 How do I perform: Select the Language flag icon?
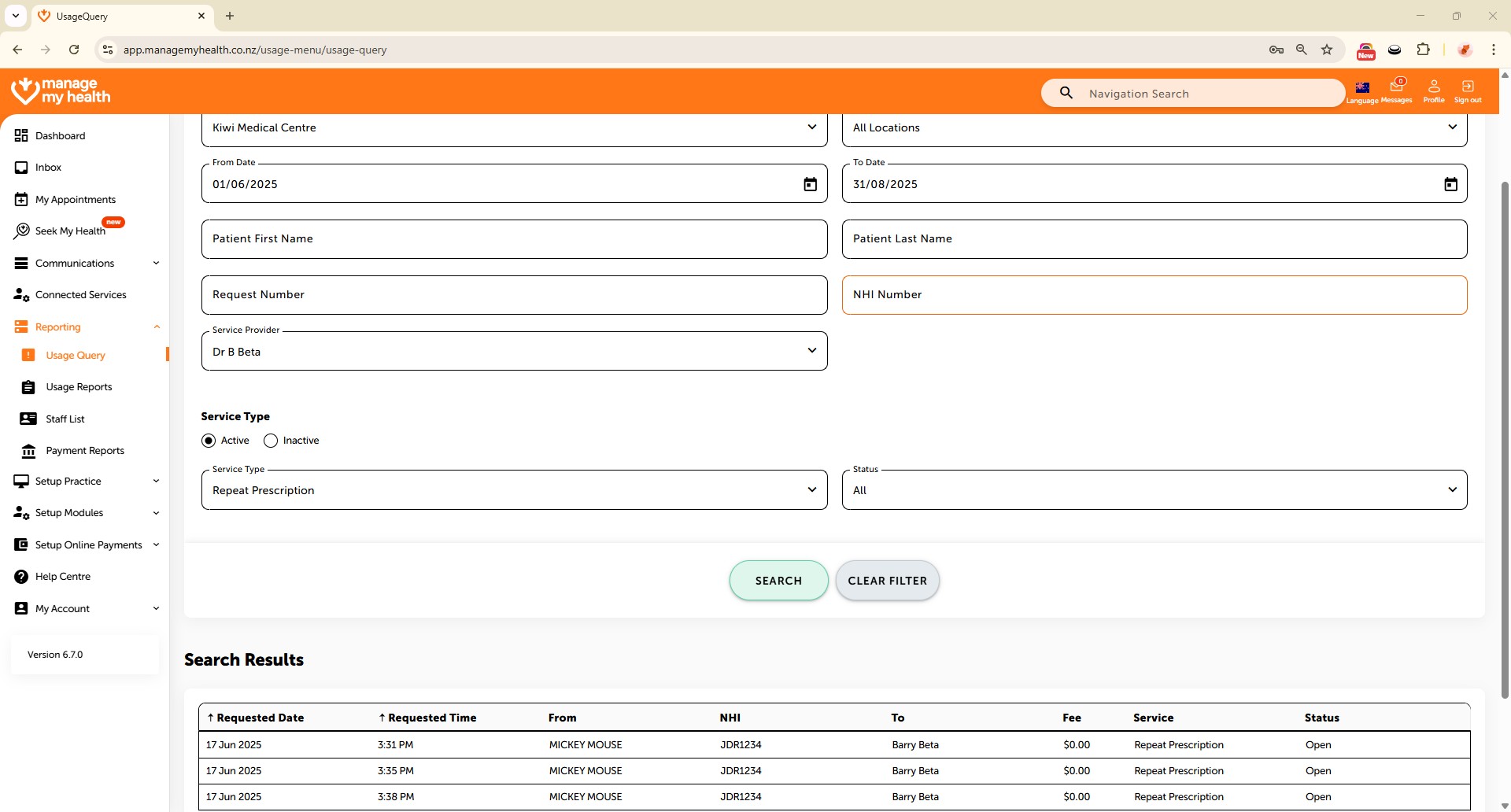(x=1362, y=89)
